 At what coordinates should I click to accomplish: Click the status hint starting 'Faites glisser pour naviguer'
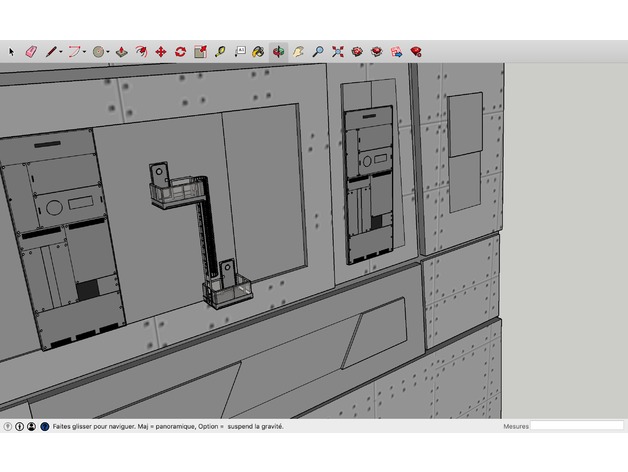pos(168,427)
